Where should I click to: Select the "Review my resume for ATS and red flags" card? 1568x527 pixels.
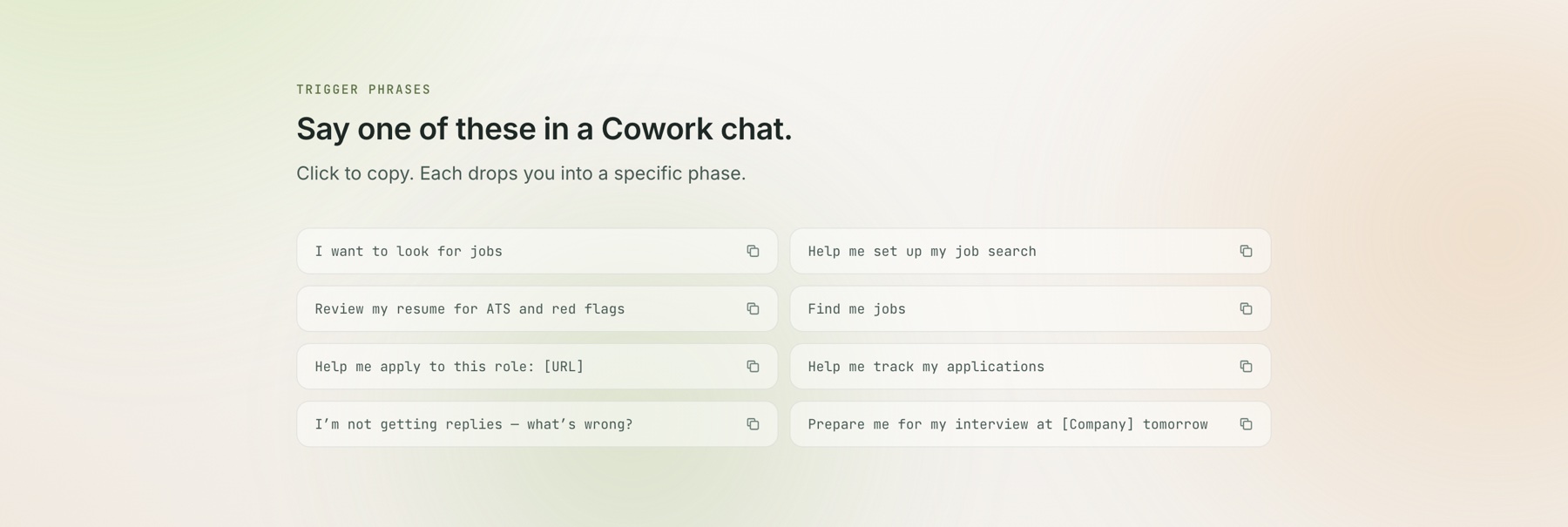coord(523,308)
